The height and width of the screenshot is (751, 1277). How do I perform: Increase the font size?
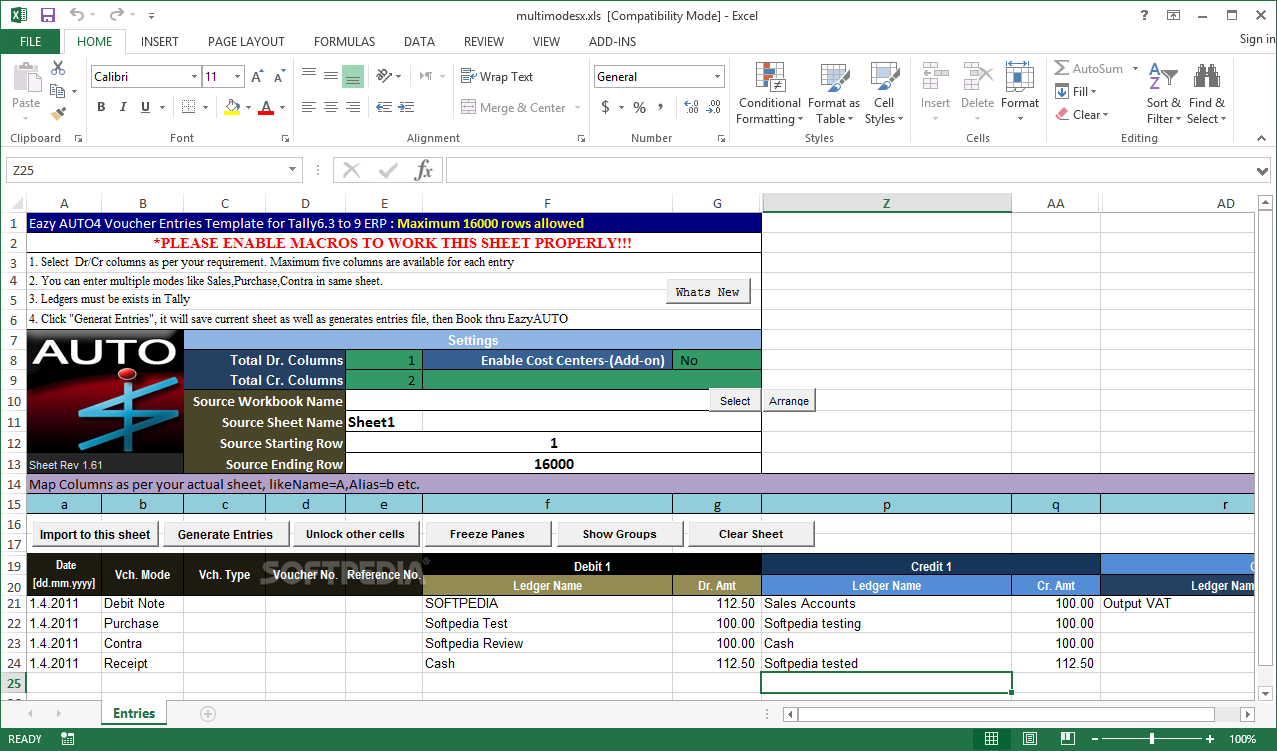tap(257, 77)
